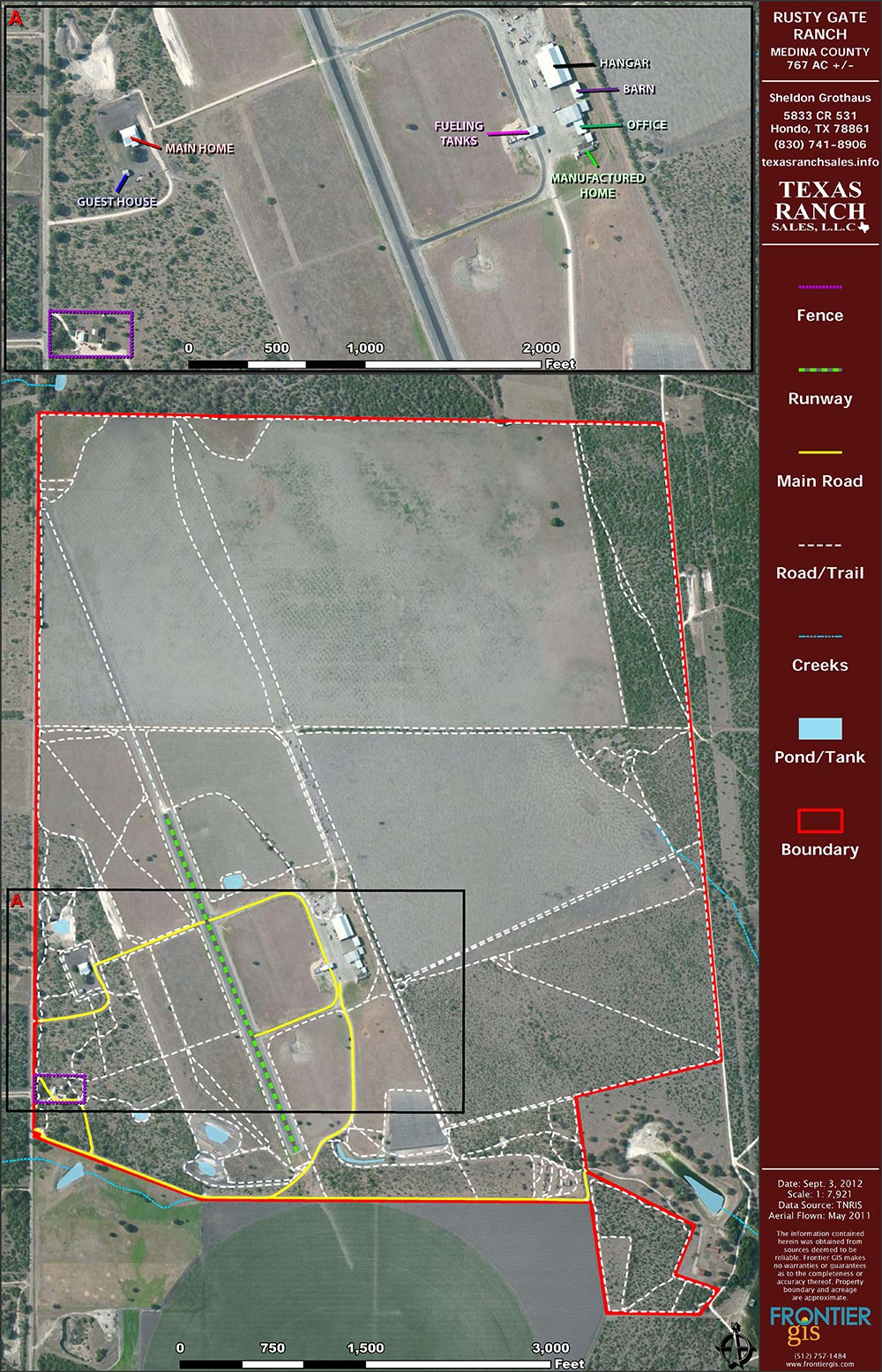
Task: Click the red A letter in inset corner
Action: [x=15, y=19]
